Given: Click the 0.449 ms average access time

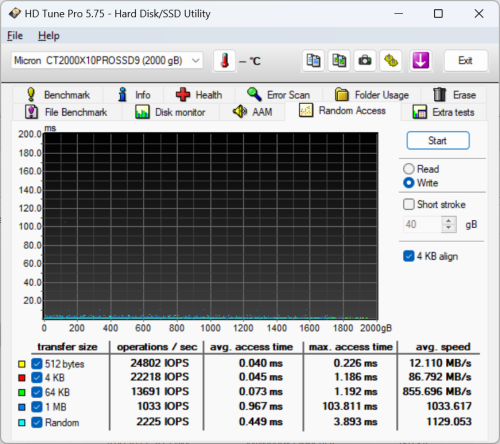Looking at the screenshot, I should point(261,422).
